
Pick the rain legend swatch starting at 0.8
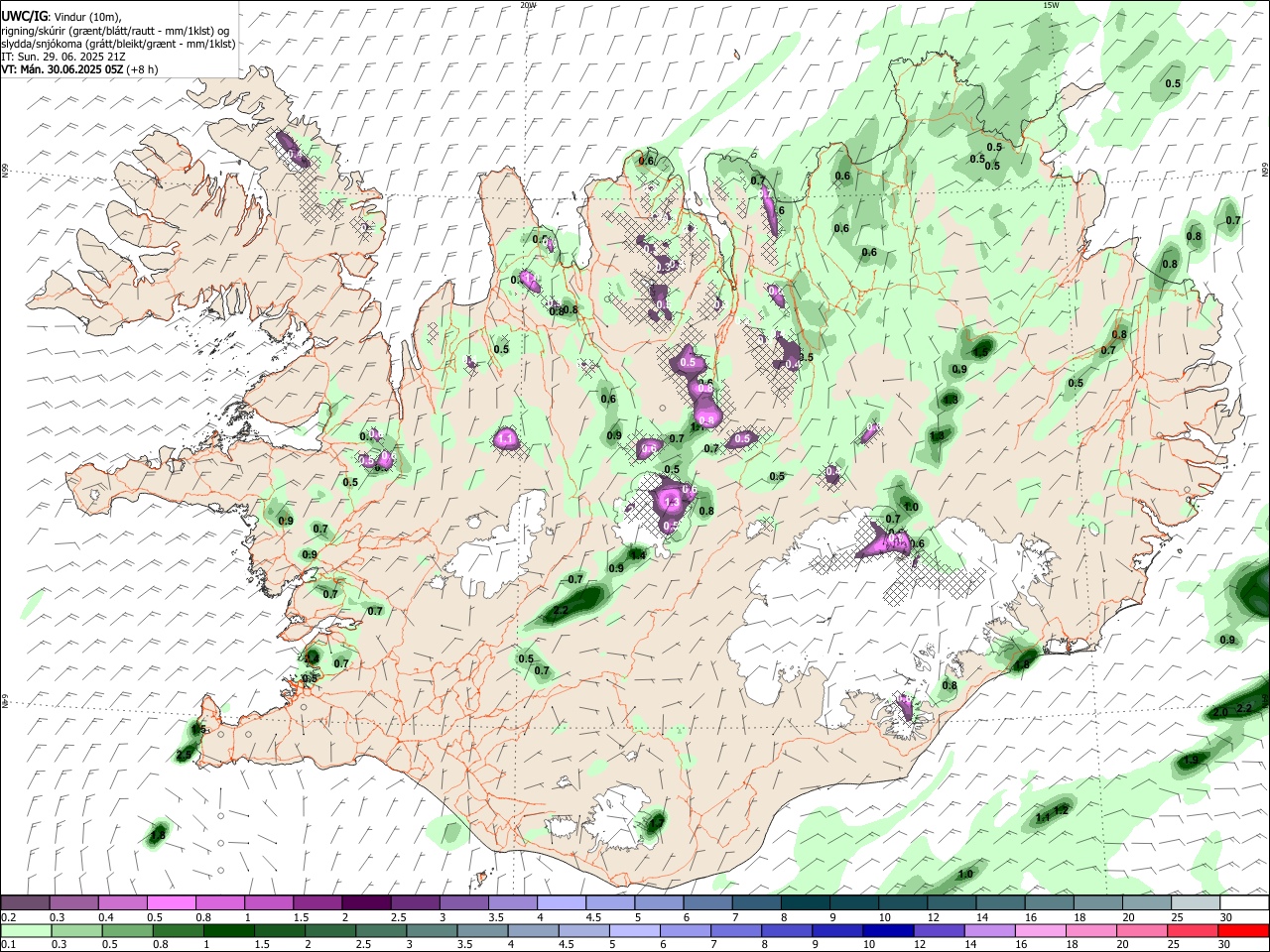[178, 930]
